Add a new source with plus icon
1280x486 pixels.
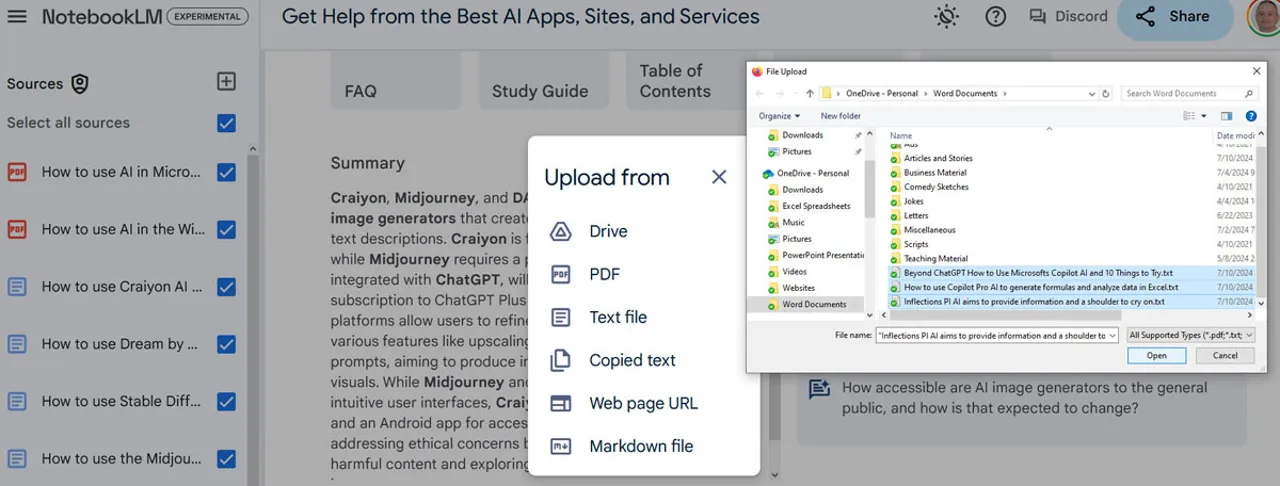point(226,82)
